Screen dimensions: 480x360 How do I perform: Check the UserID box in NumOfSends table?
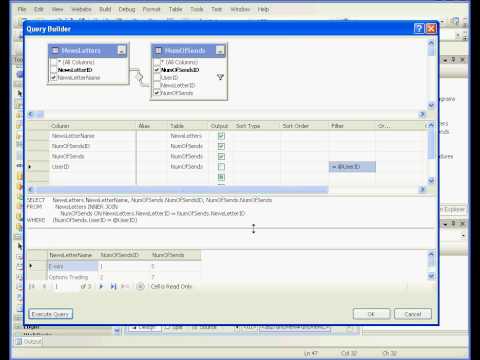[x=157, y=78]
